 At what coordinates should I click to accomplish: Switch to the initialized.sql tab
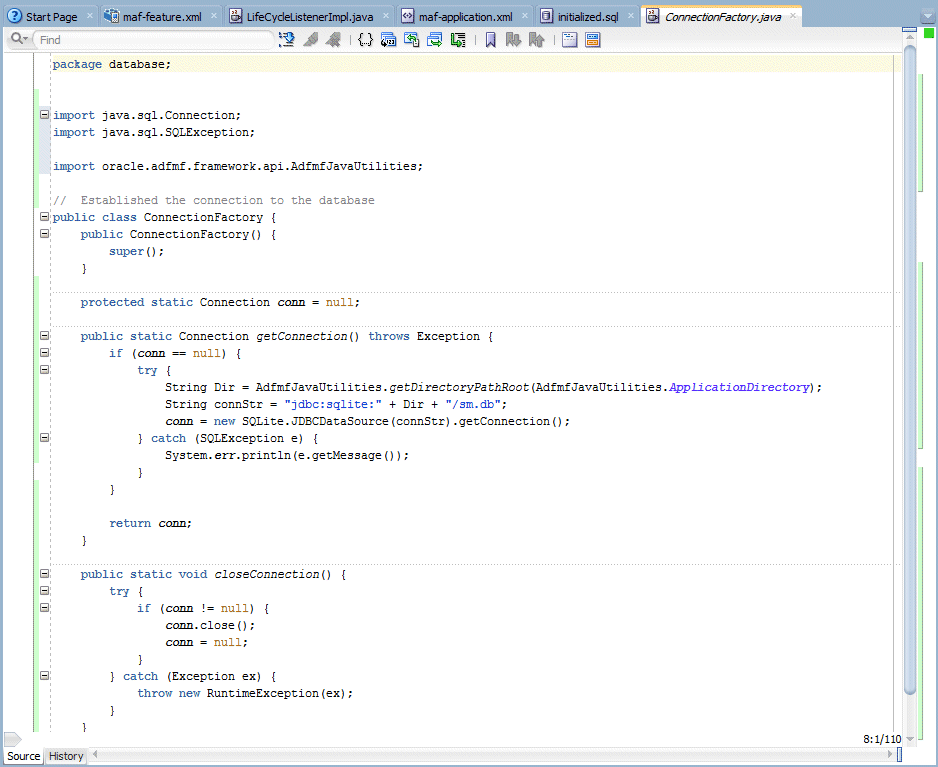coord(588,17)
